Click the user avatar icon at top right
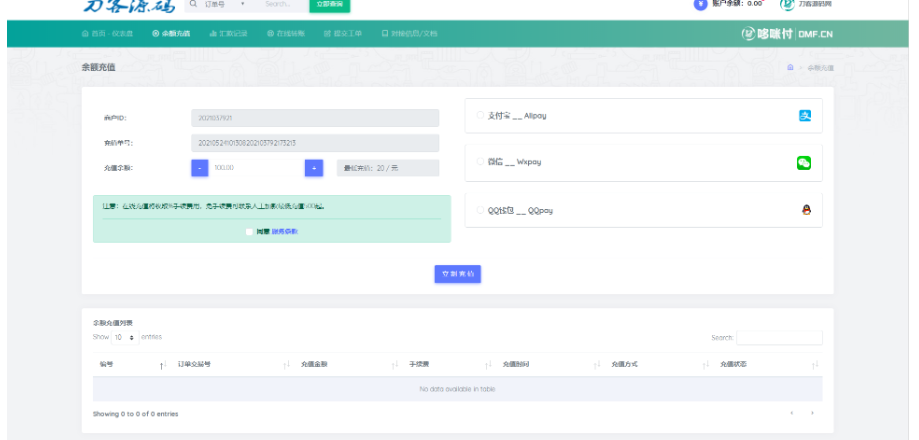This screenshot has height=440, width=919. [x=787, y=5]
